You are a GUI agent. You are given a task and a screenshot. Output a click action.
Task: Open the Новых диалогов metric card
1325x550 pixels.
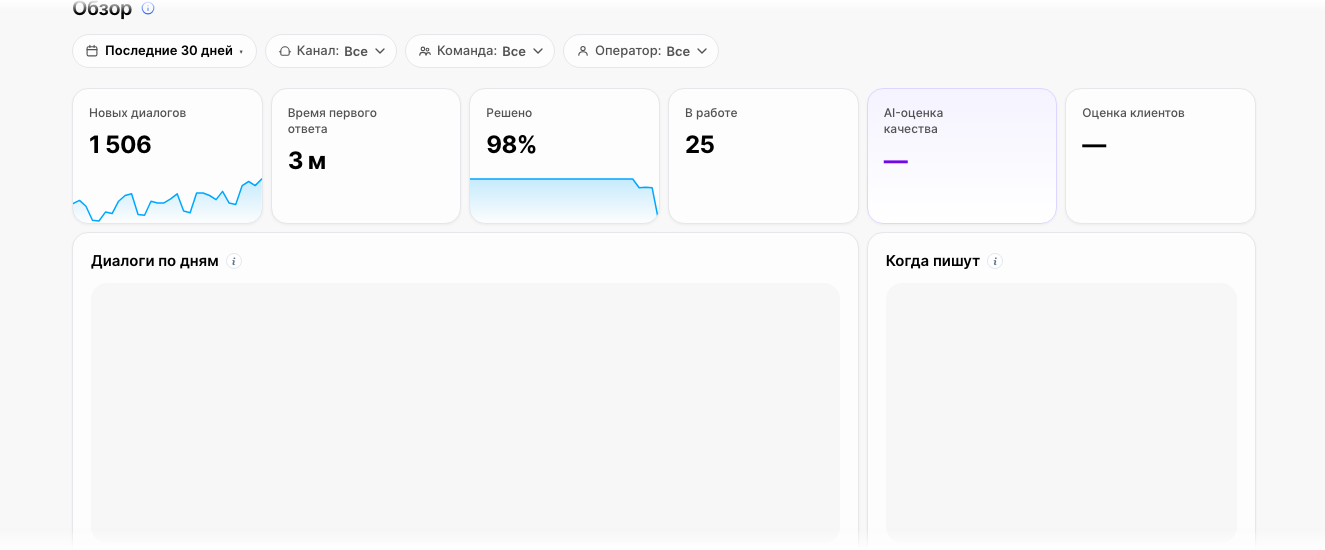168,156
